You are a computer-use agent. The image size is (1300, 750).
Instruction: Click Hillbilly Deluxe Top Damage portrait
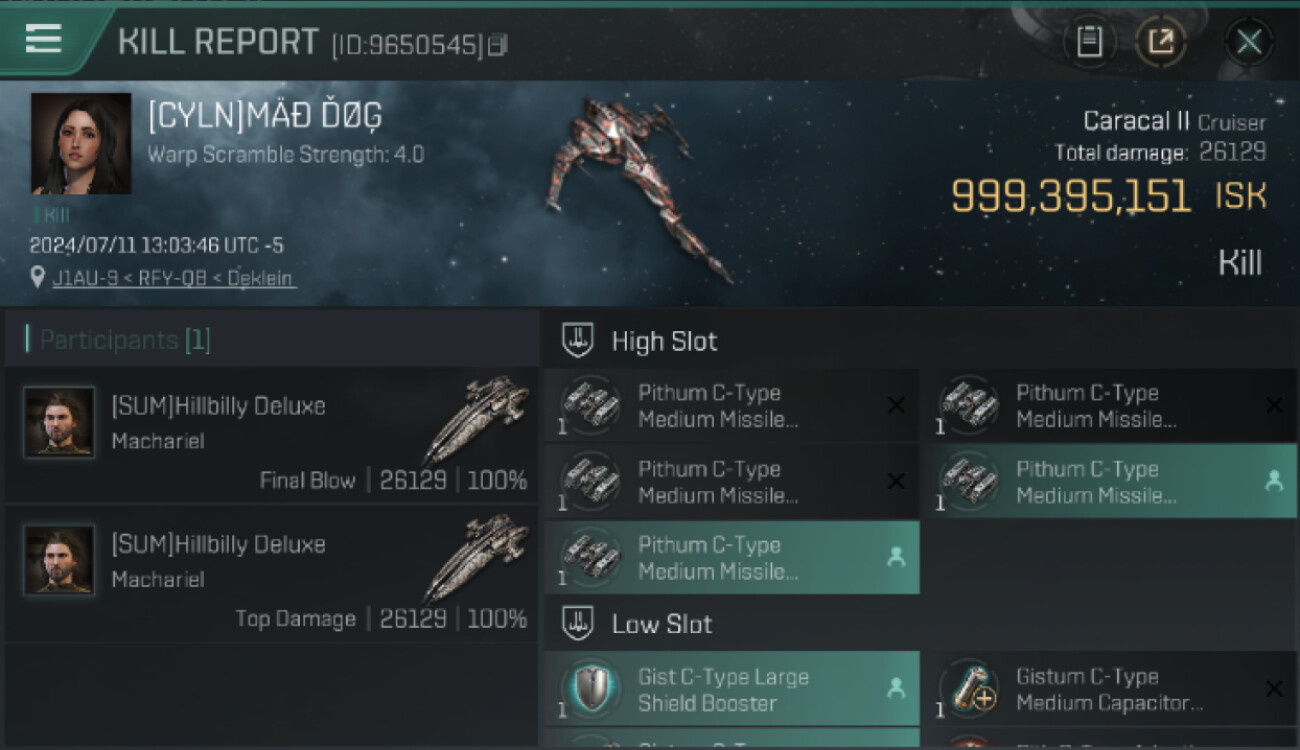pyautogui.click(x=60, y=560)
